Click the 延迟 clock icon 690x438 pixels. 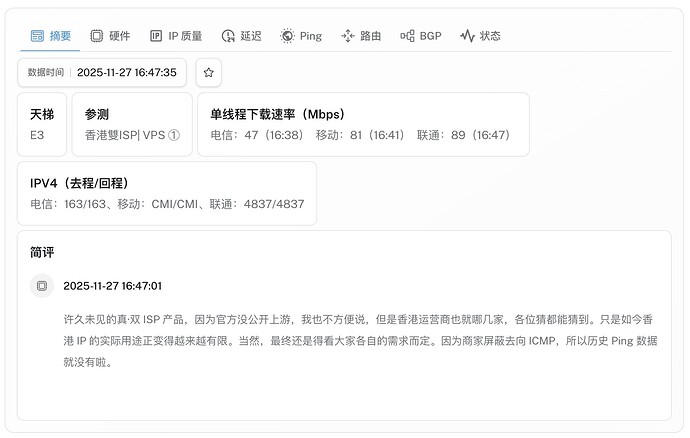pos(228,36)
